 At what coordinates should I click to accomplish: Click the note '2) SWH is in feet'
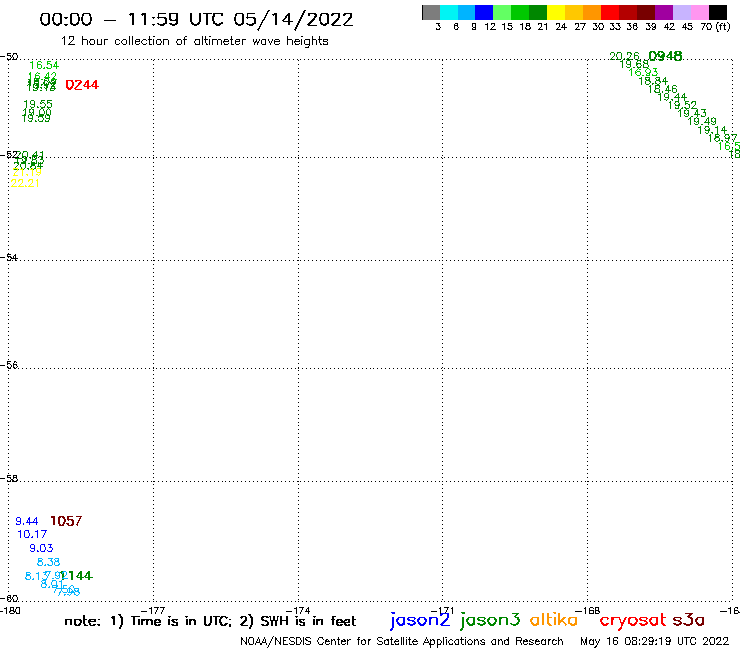[298, 621]
